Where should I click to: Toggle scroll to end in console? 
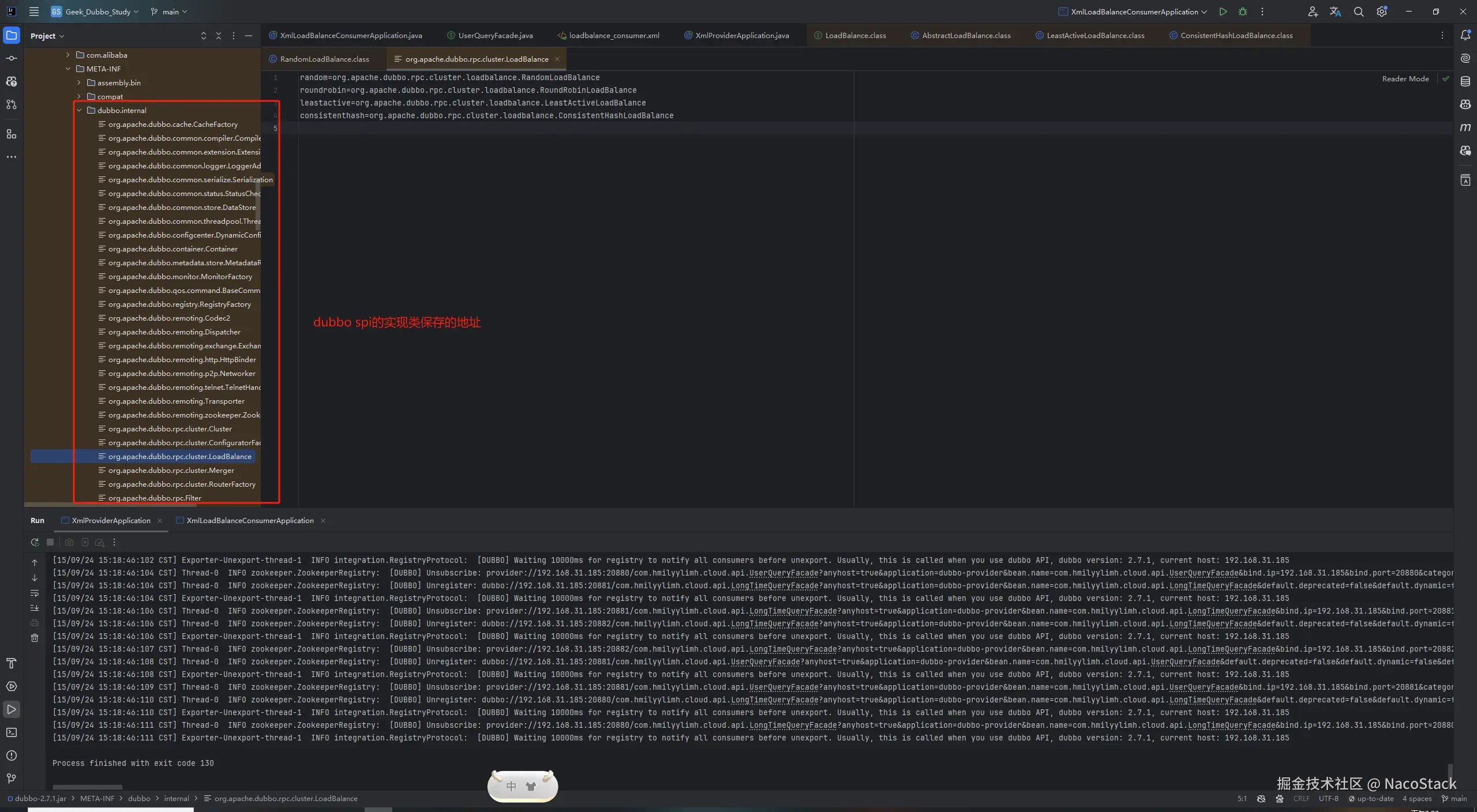tap(35, 608)
